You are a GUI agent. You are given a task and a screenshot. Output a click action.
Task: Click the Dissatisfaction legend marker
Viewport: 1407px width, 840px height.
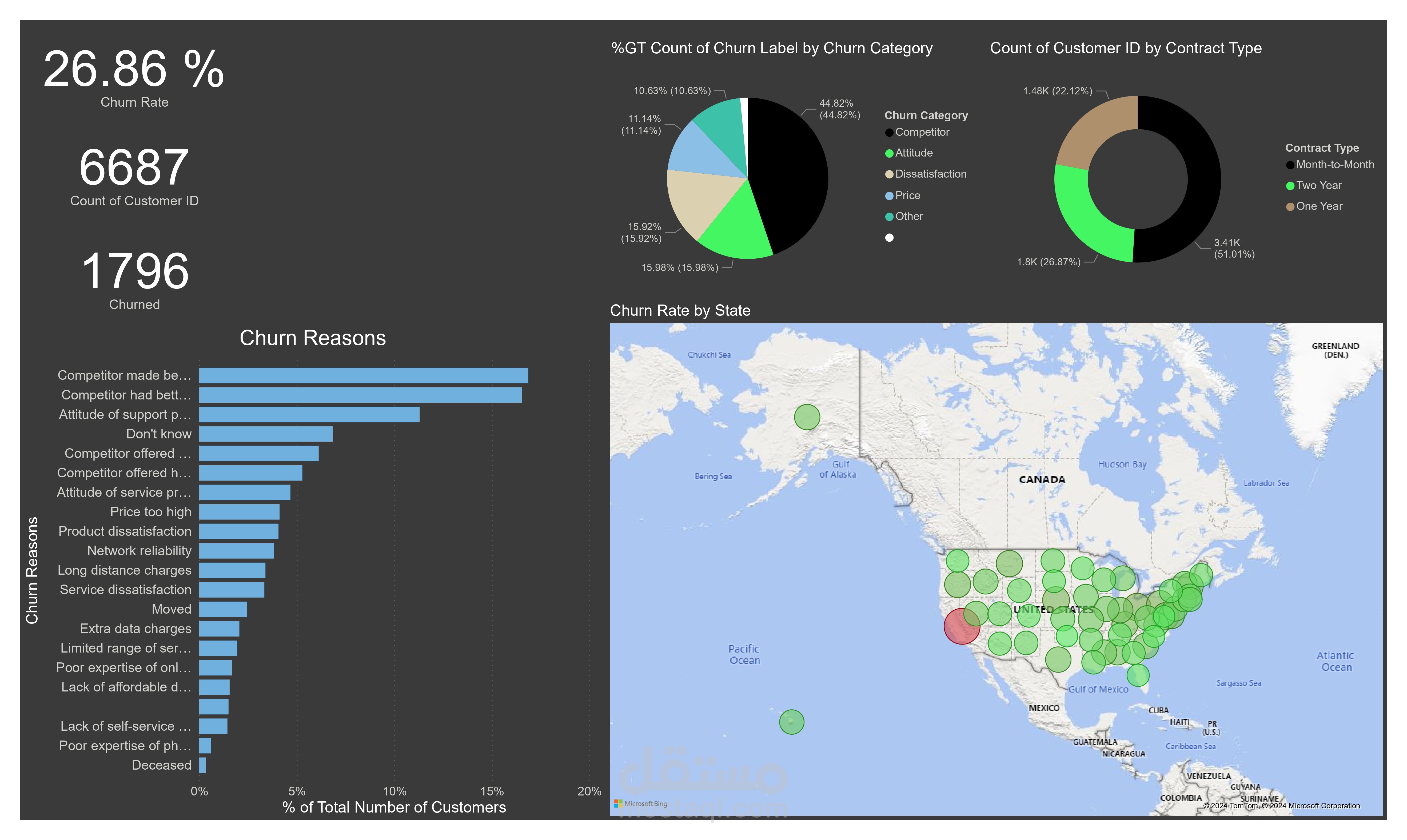pyautogui.click(x=889, y=174)
